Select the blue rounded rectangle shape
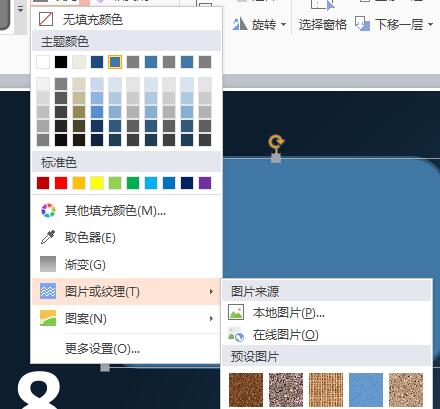440x409 pixels. (330, 217)
